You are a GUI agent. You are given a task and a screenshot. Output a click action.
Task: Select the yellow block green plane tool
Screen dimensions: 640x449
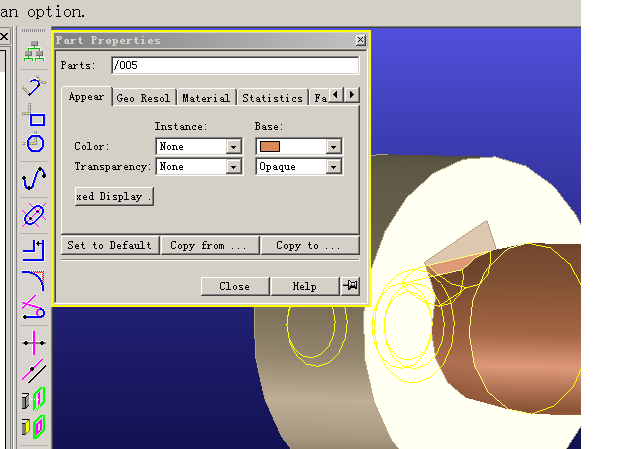[34, 427]
